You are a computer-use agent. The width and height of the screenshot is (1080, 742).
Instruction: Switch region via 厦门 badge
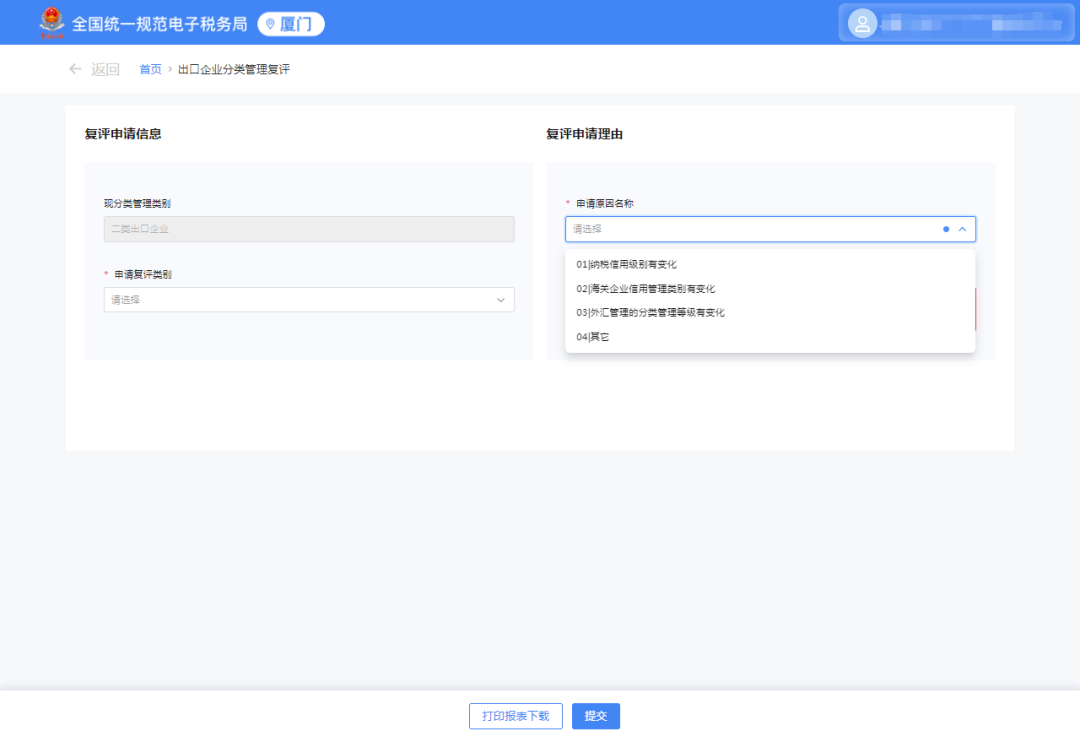tap(291, 24)
